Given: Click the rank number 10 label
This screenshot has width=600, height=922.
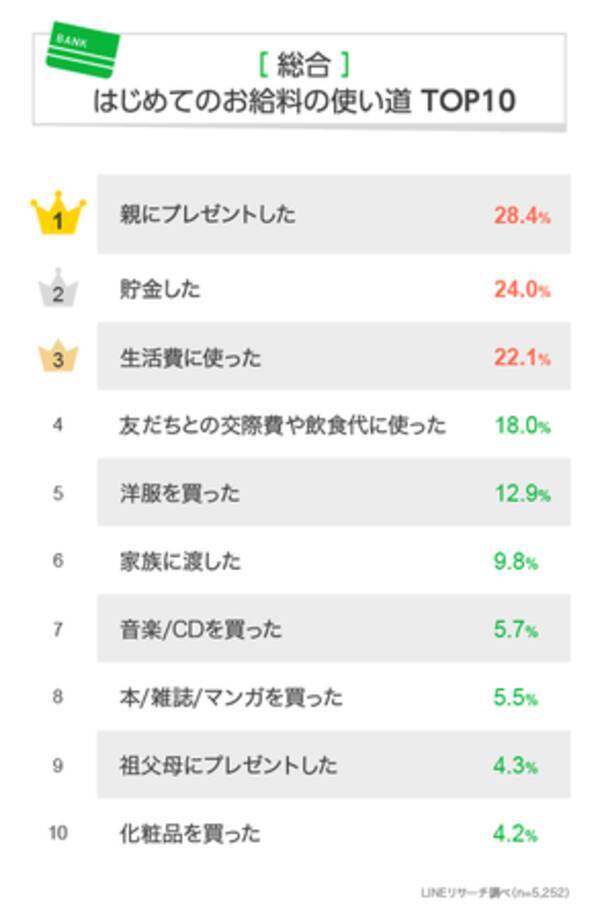Looking at the screenshot, I should click(x=58, y=832).
